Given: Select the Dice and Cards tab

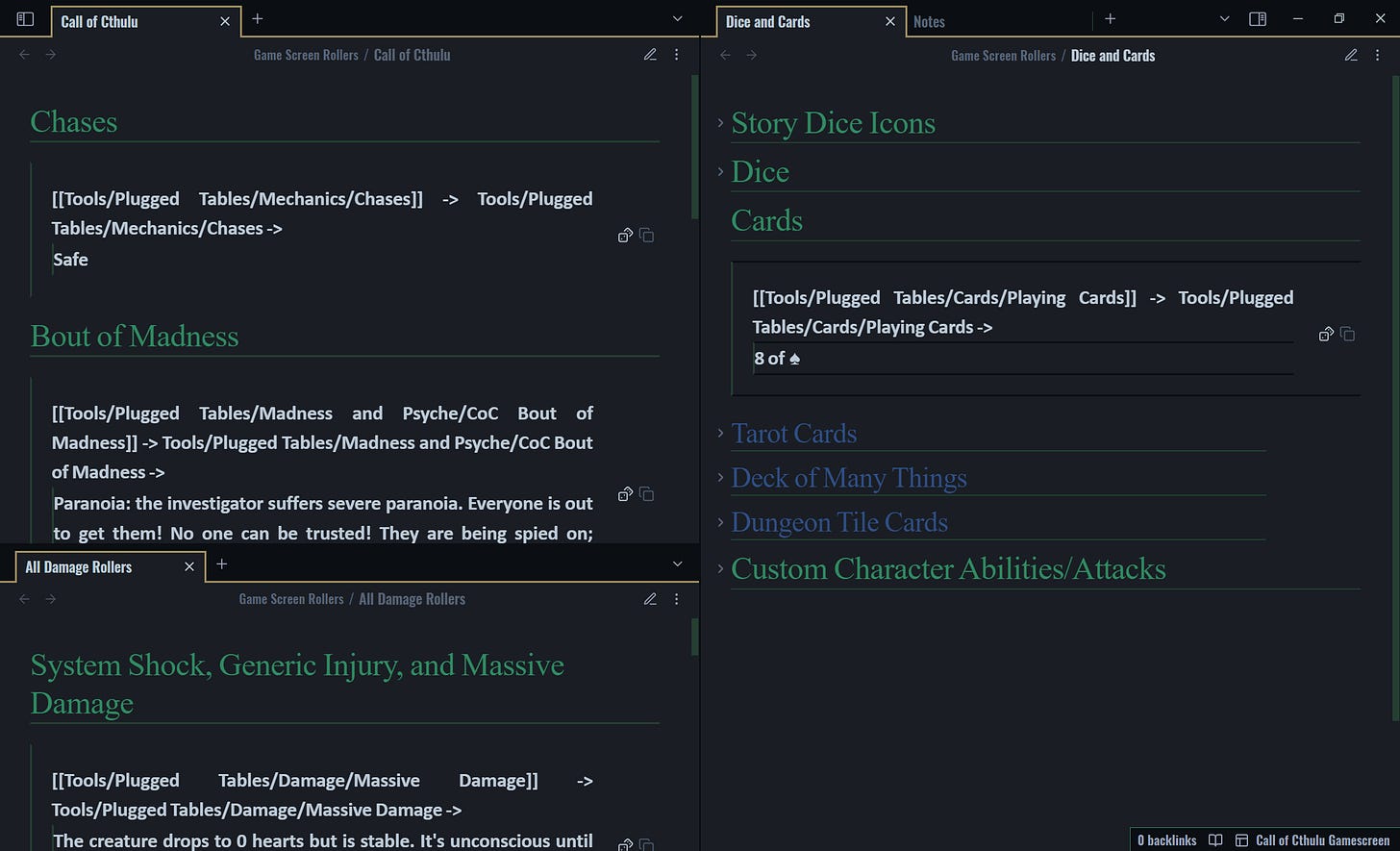Looking at the screenshot, I should [811, 21].
